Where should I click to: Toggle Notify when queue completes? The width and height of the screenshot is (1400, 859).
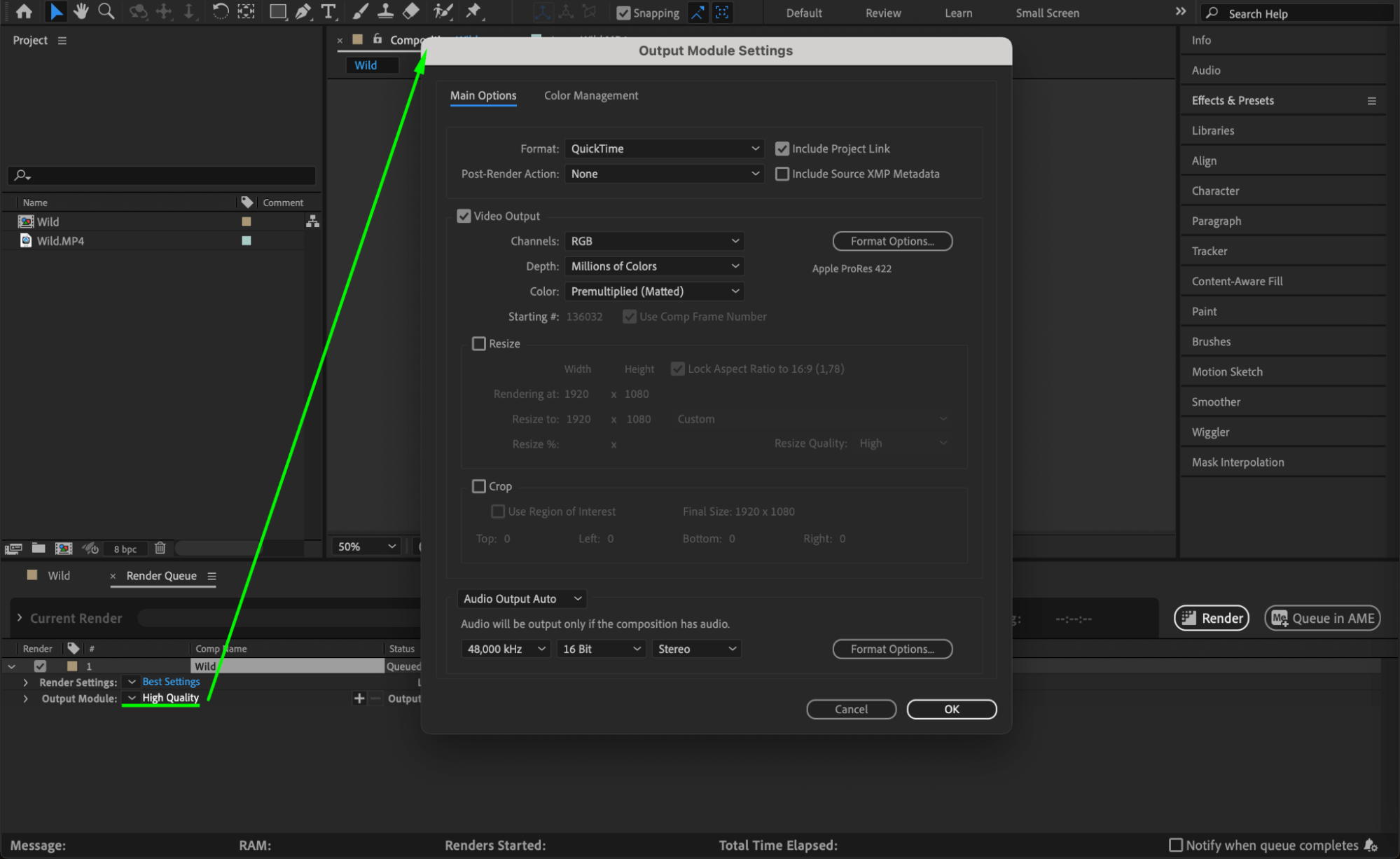[x=1176, y=845]
